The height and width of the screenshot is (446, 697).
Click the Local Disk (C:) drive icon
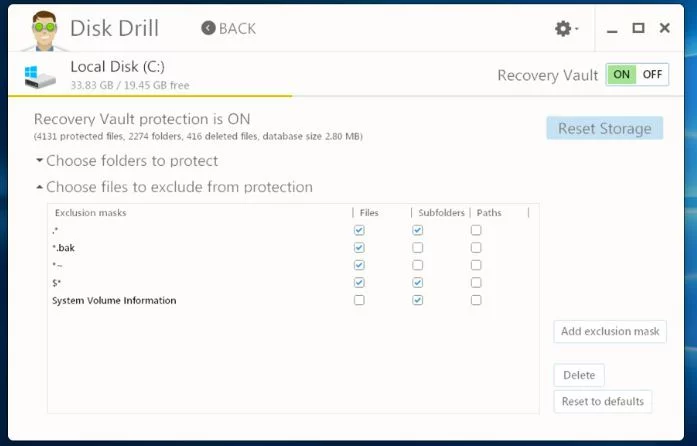(x=40, y=76)
